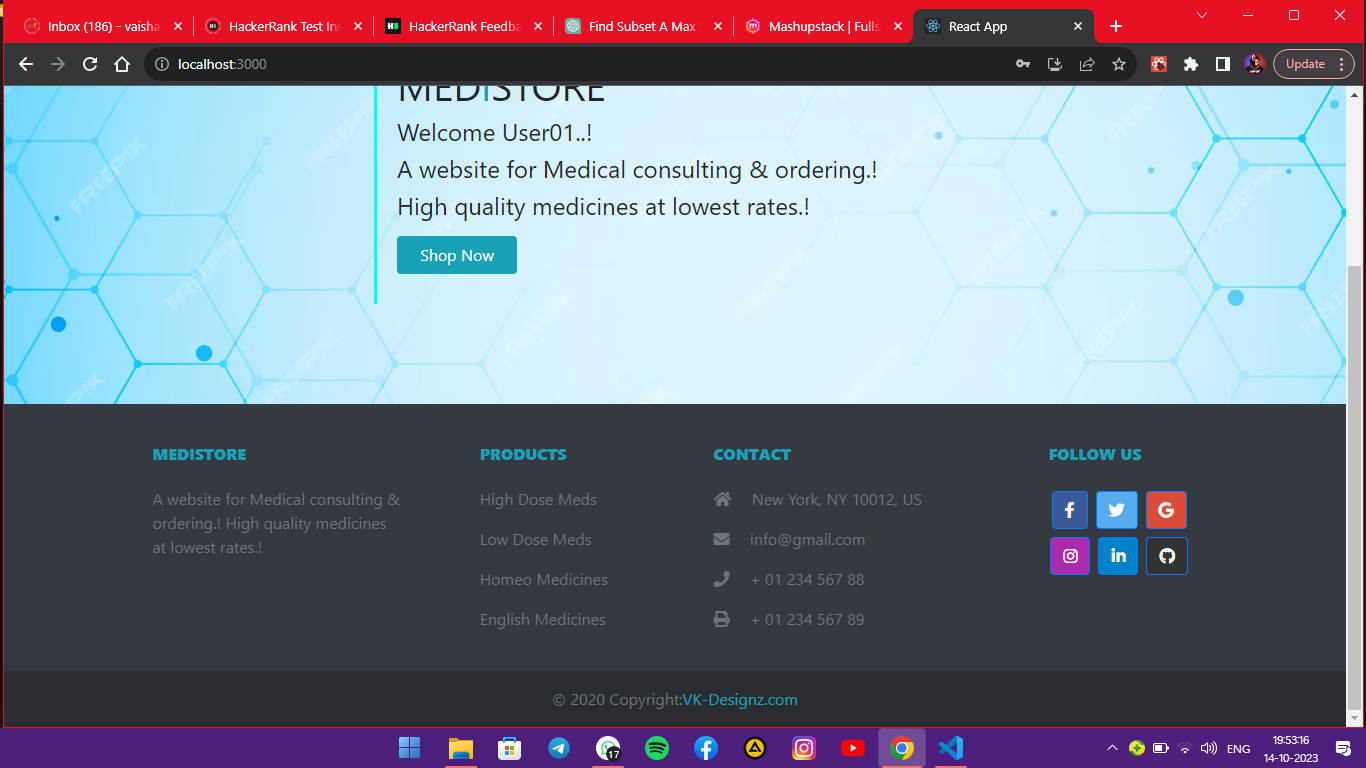Switch to HackerRank Test tab
The image size is (1366, 768).
point(284,27)
